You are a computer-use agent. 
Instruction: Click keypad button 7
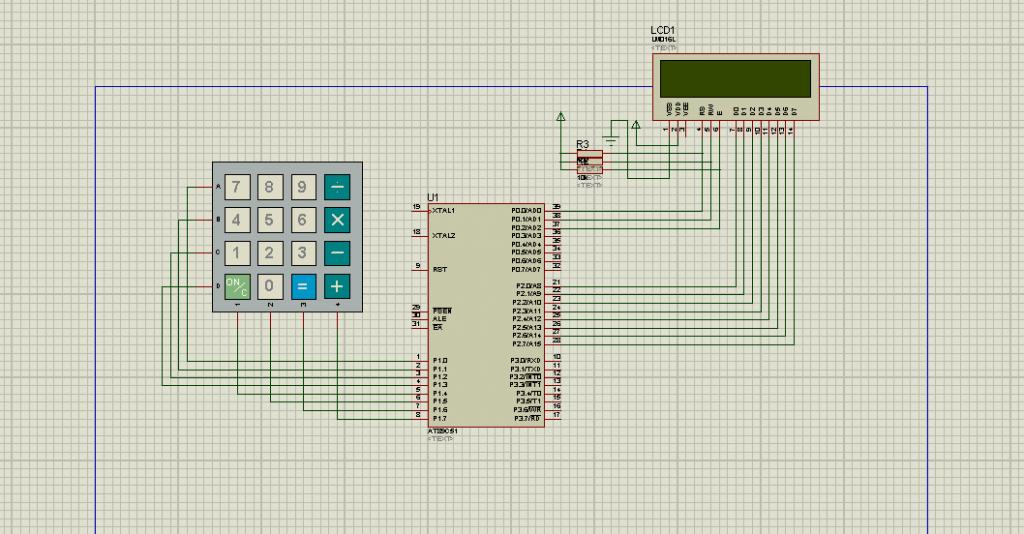tap(237, 187)
